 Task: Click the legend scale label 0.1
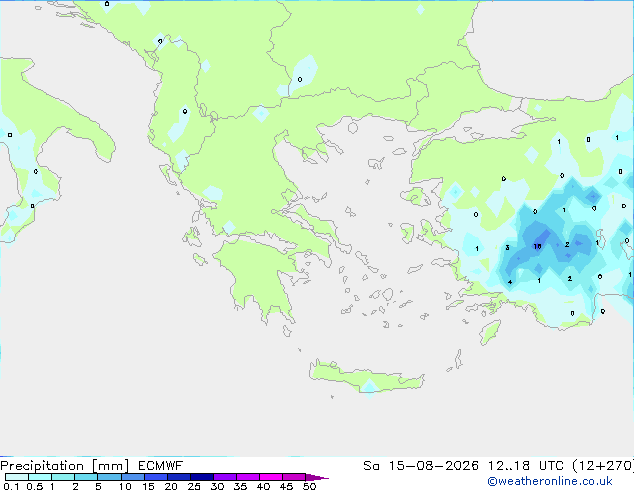[x=11, y=486]
